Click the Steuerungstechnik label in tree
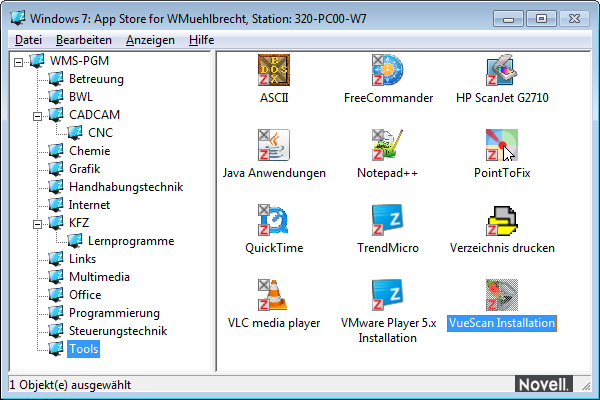This screenshot has width=600, height=400. click(x=118, y=331)
